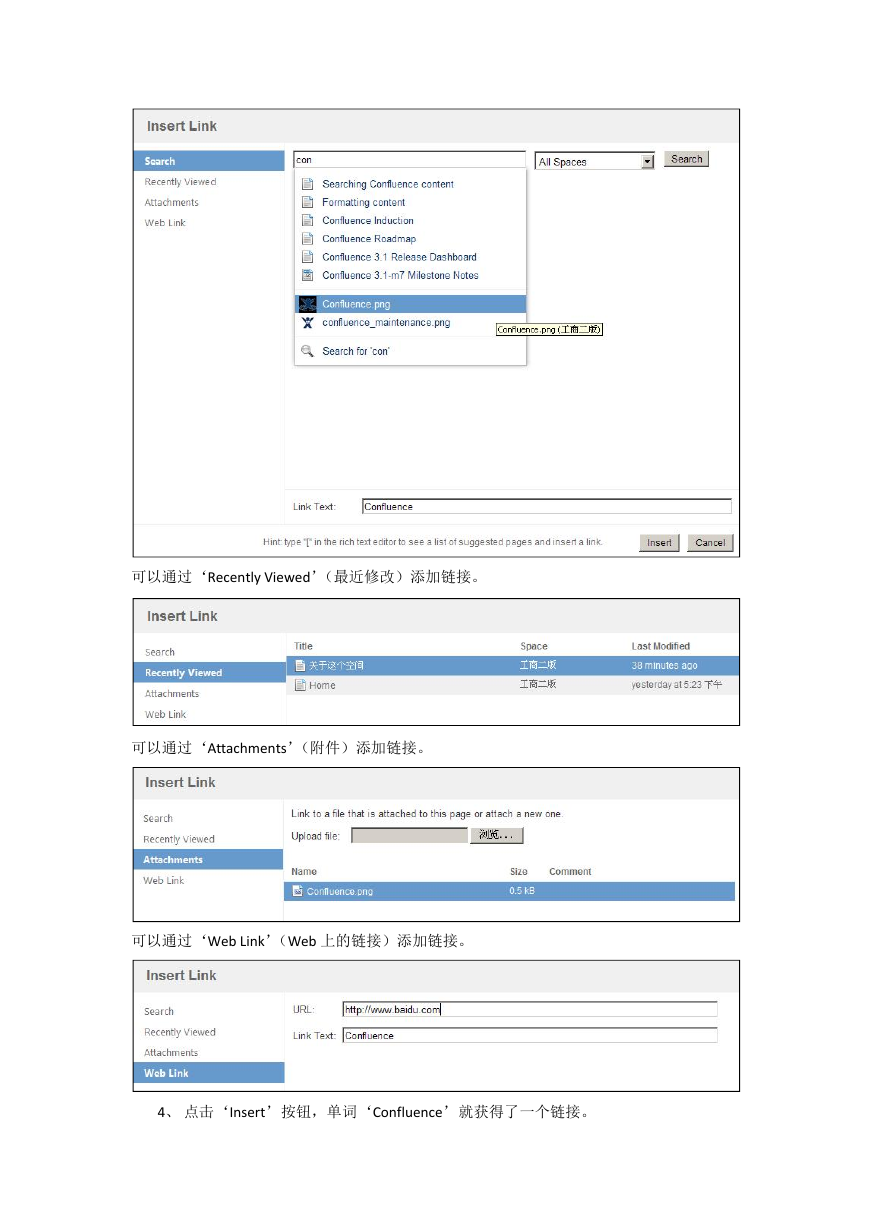Click 工商二版 space cell in Home row
This screenshot has width=869, height=1228.
click(x=538, y=685)
